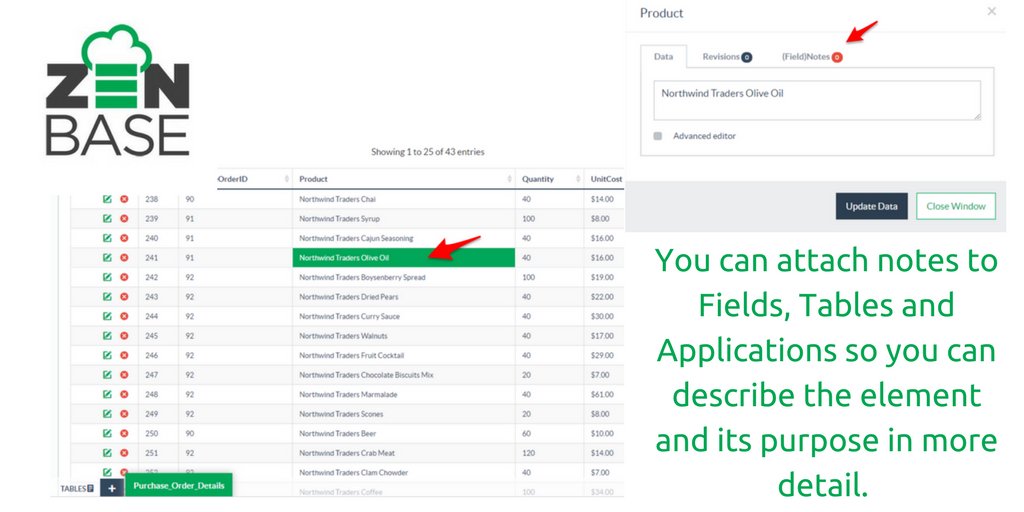The width and height of the screenshot is (1024, 512).
Task: Delete row 238 with red icon
Action: [124, 199]
